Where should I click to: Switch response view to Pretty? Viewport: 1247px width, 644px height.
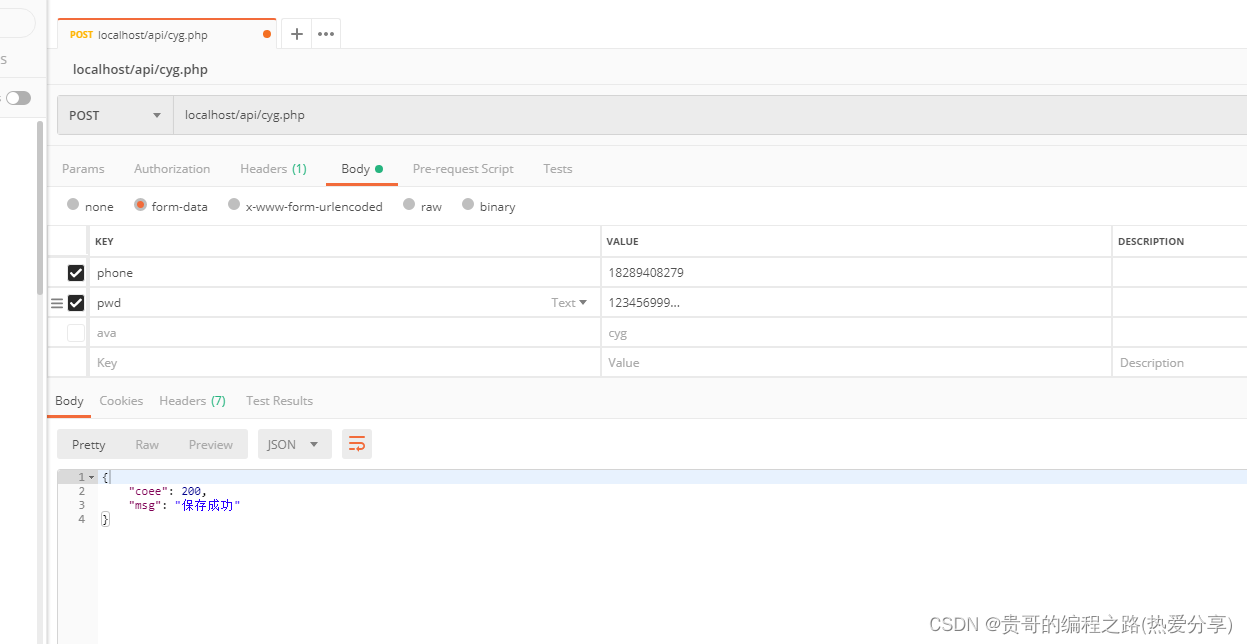89,444
